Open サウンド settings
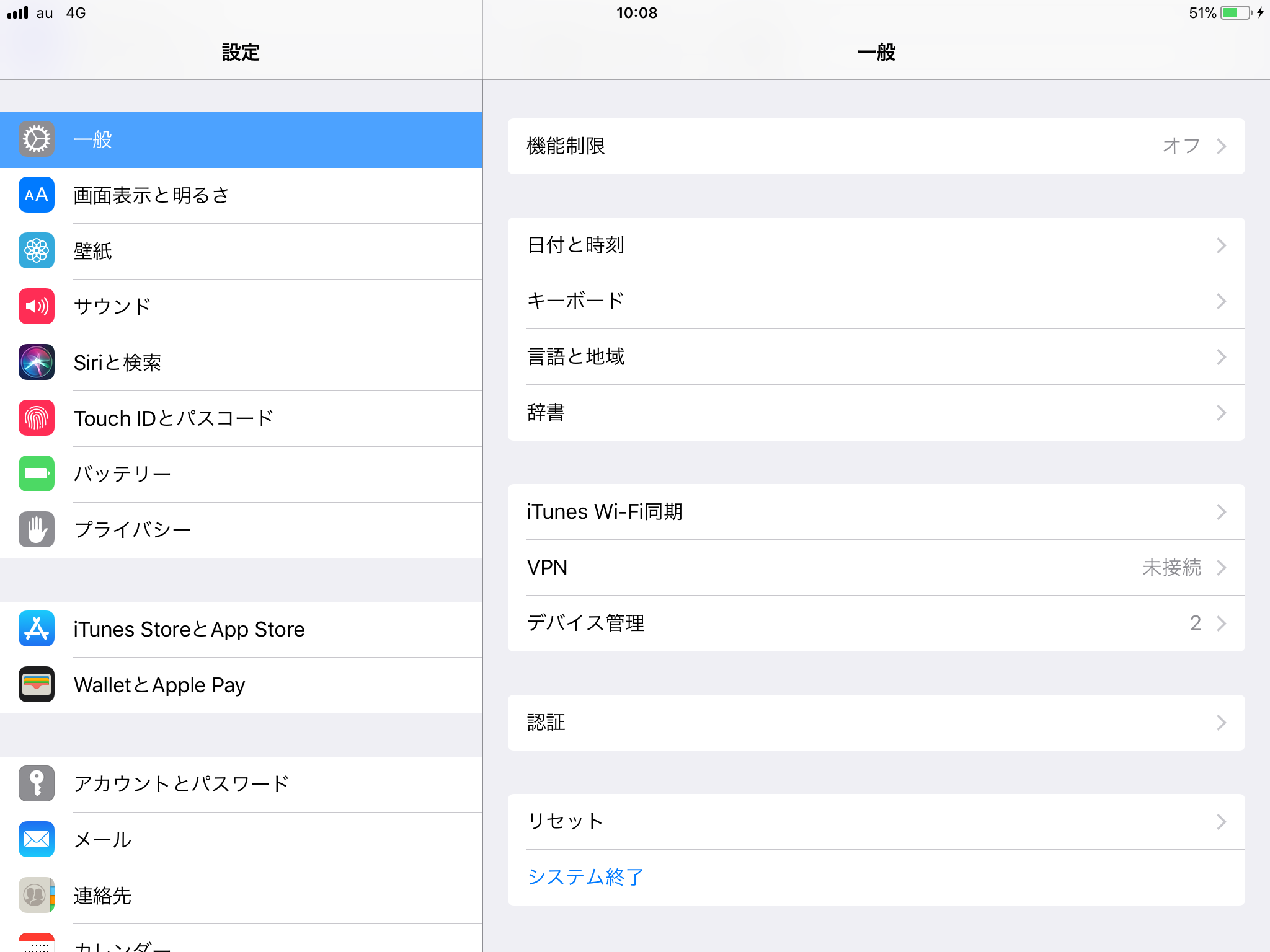The image size is (1270, 952). pyautogui.click(x=241, y=307)
